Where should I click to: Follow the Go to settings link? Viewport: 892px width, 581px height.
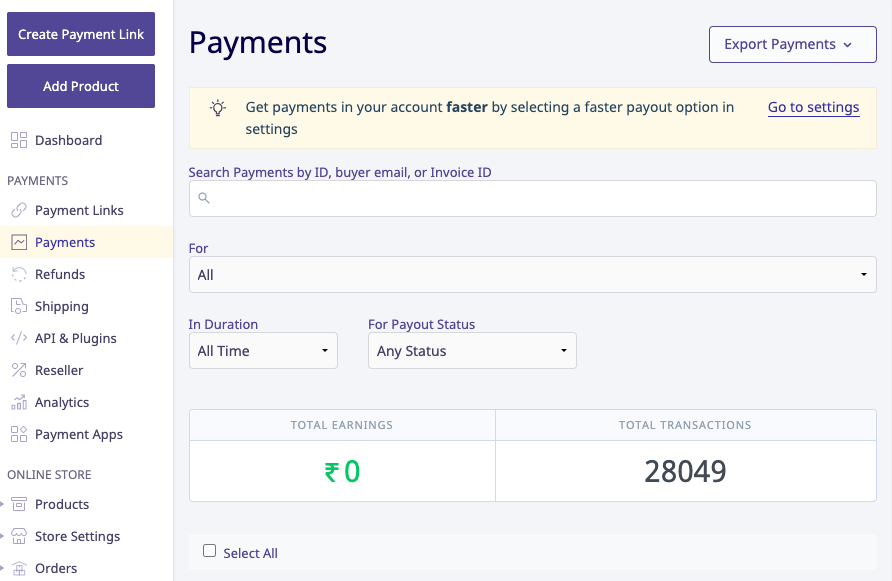point(813,107)
